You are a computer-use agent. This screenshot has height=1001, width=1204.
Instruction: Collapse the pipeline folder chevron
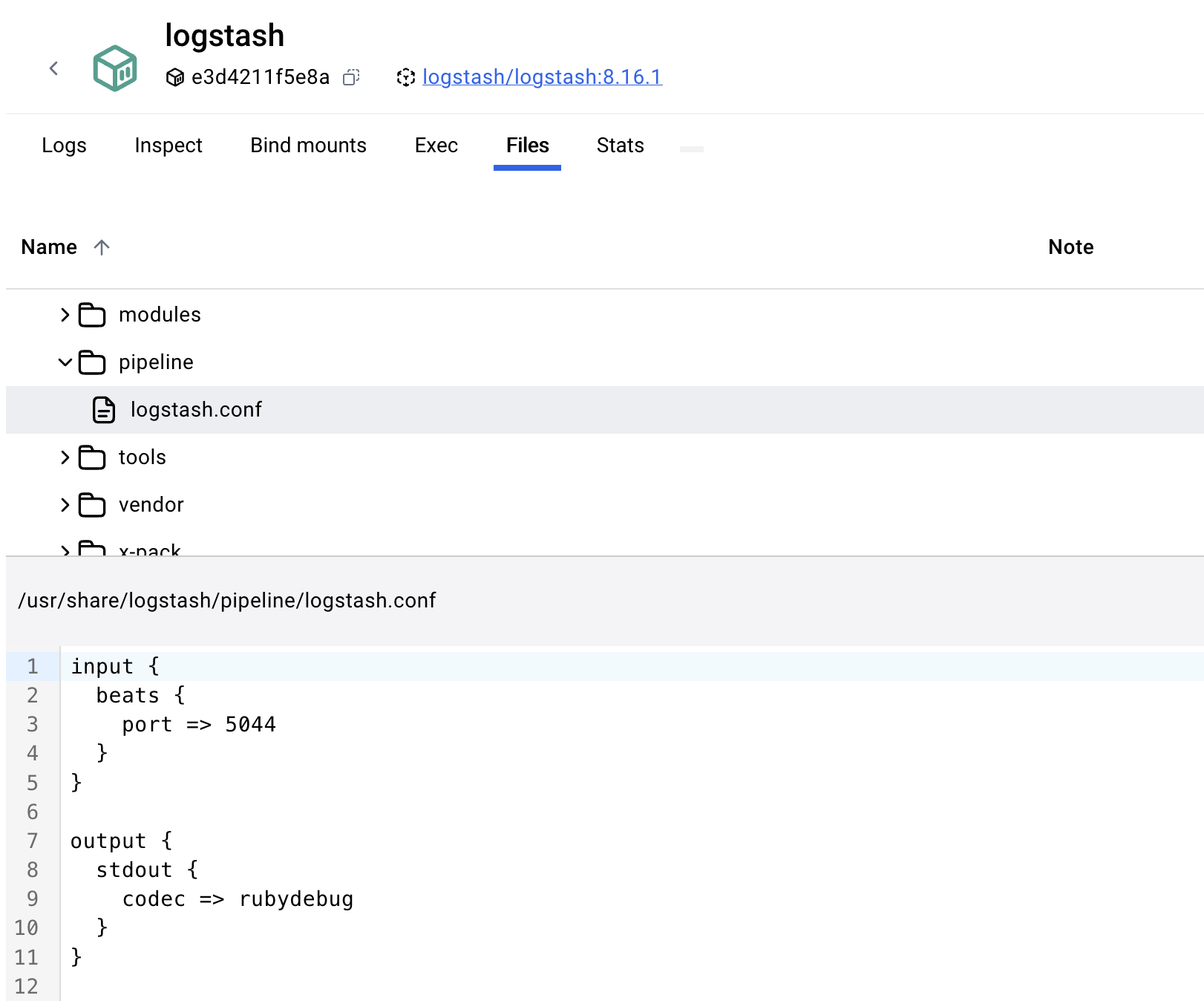pos(65,362)
